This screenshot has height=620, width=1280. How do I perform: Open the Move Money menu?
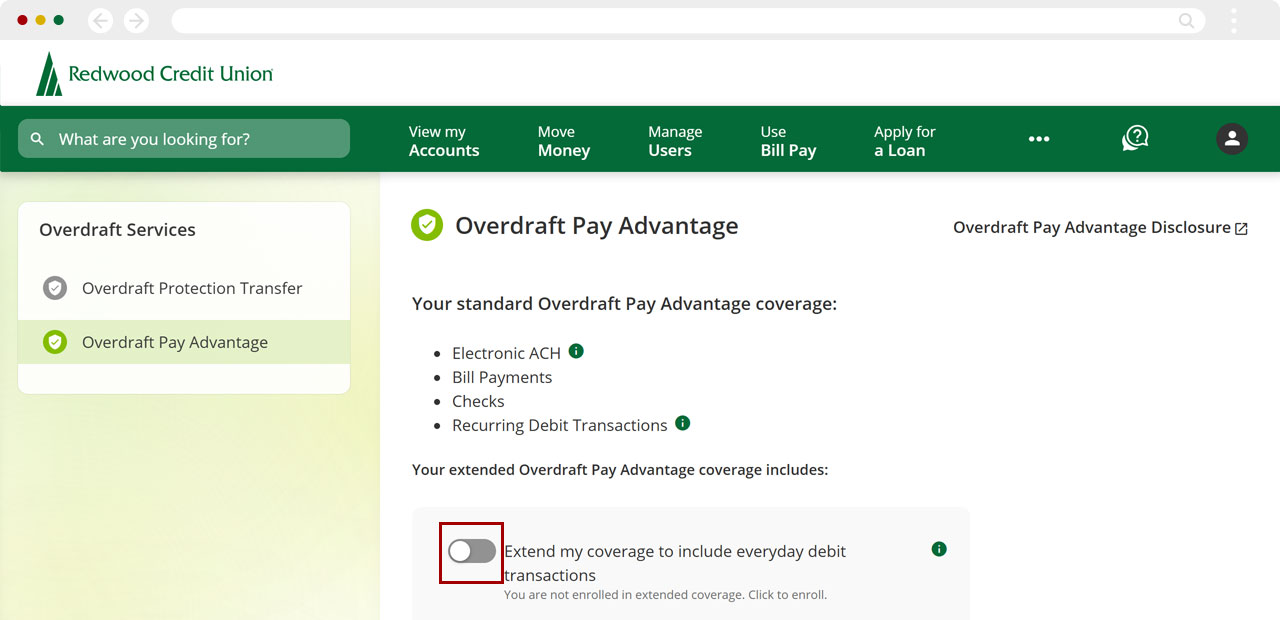pos(564,141)
